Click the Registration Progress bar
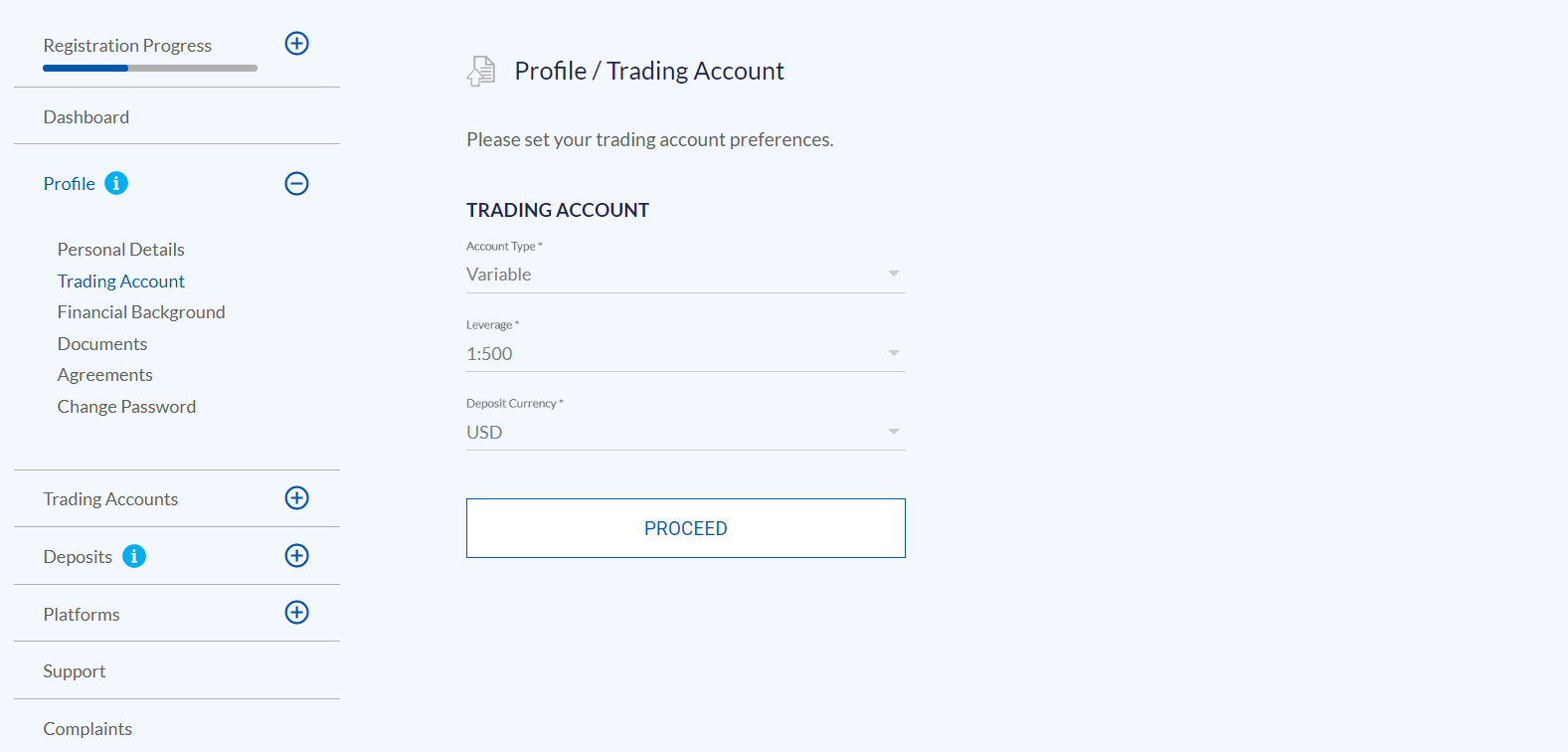Image resolution: width=1568 pixels, height=752 pixels. (150, 68)
